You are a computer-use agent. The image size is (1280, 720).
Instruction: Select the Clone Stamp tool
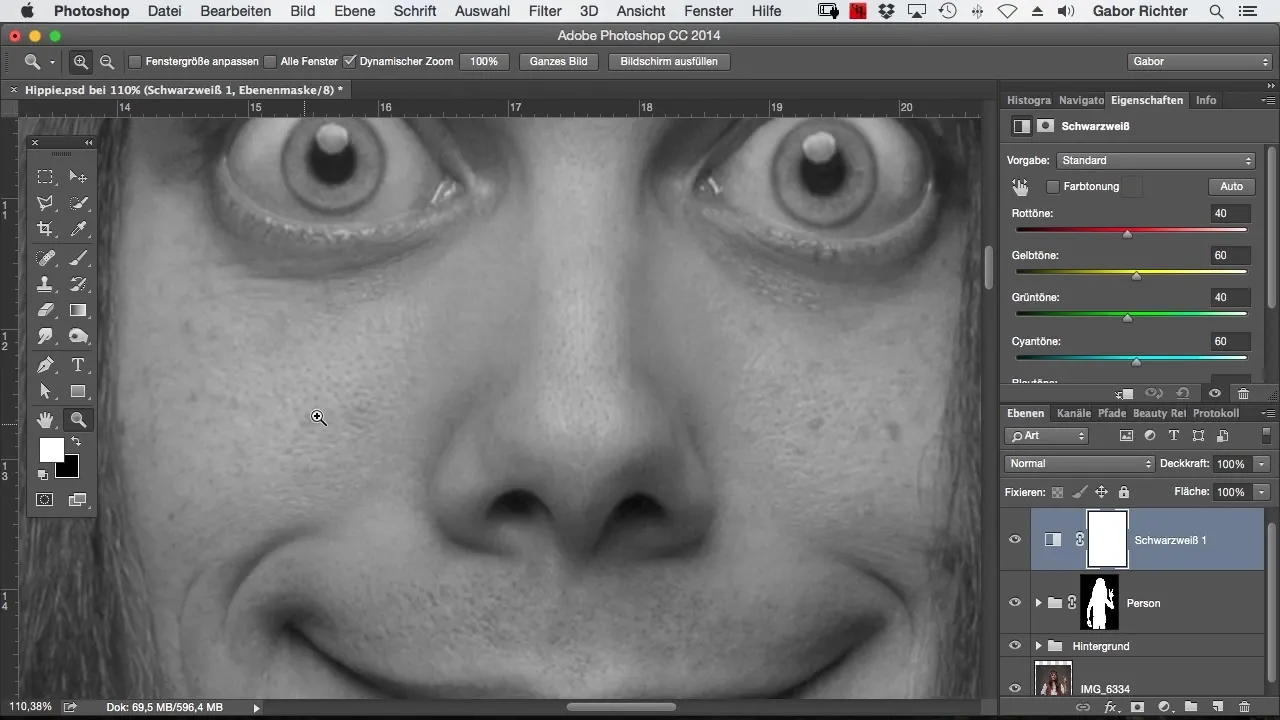[45, 284]
